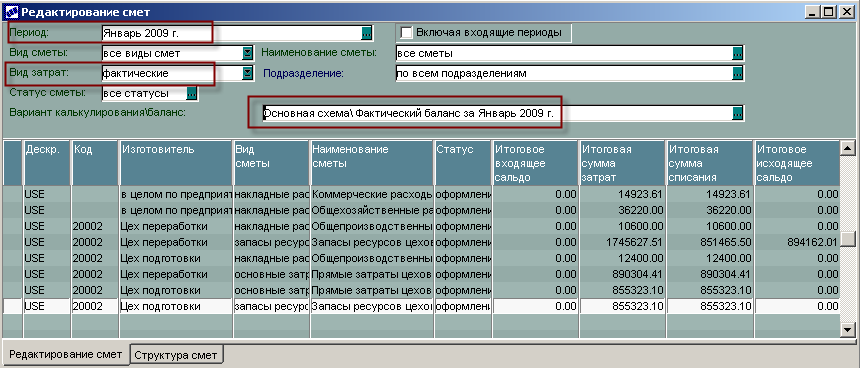This screenshot has width=860, height=368.
Task: Open the Период picker ellipsis button
Action: click(367, 33)
